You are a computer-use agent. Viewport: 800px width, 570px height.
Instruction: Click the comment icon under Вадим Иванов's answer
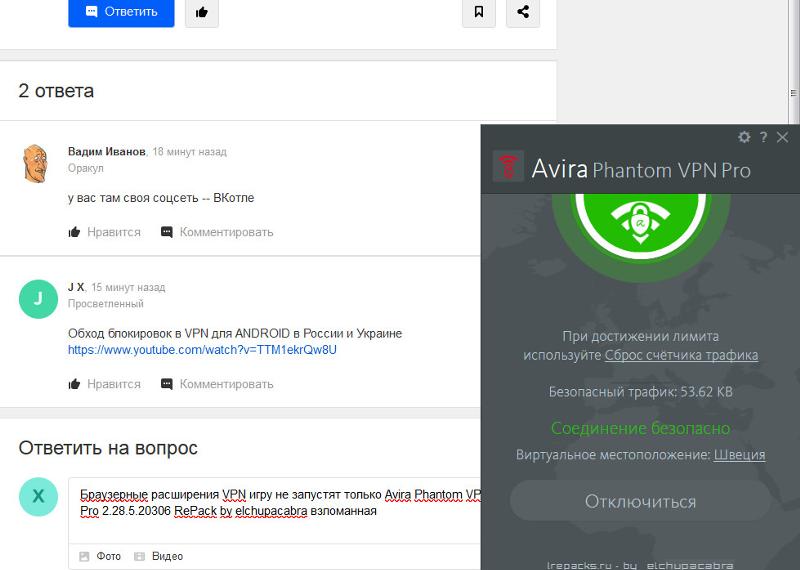tap(167, 232)
